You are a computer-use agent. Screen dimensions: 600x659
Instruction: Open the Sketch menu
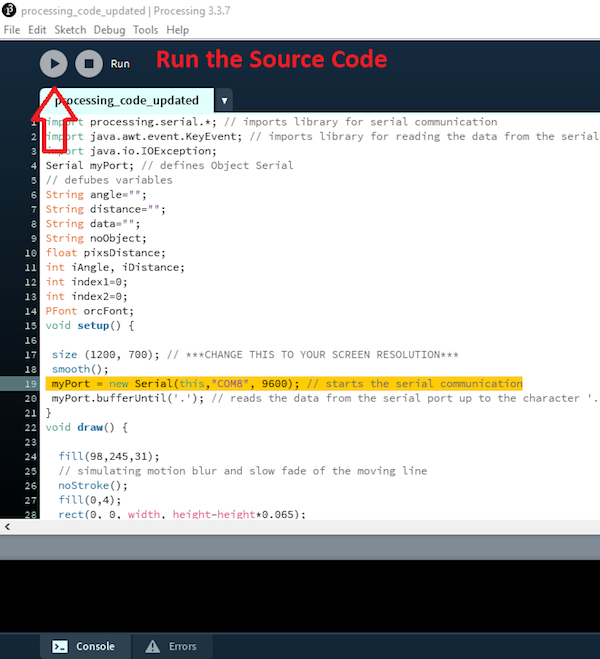pos(70,30)
